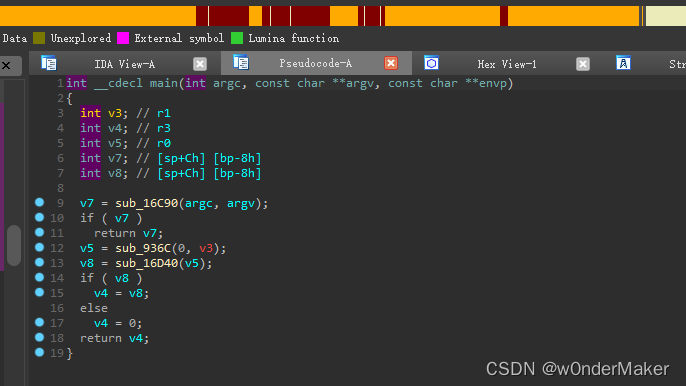The image size is (686, 386).
Task: Switch to the Hex View-1 tab
Action: coord(507,64)
